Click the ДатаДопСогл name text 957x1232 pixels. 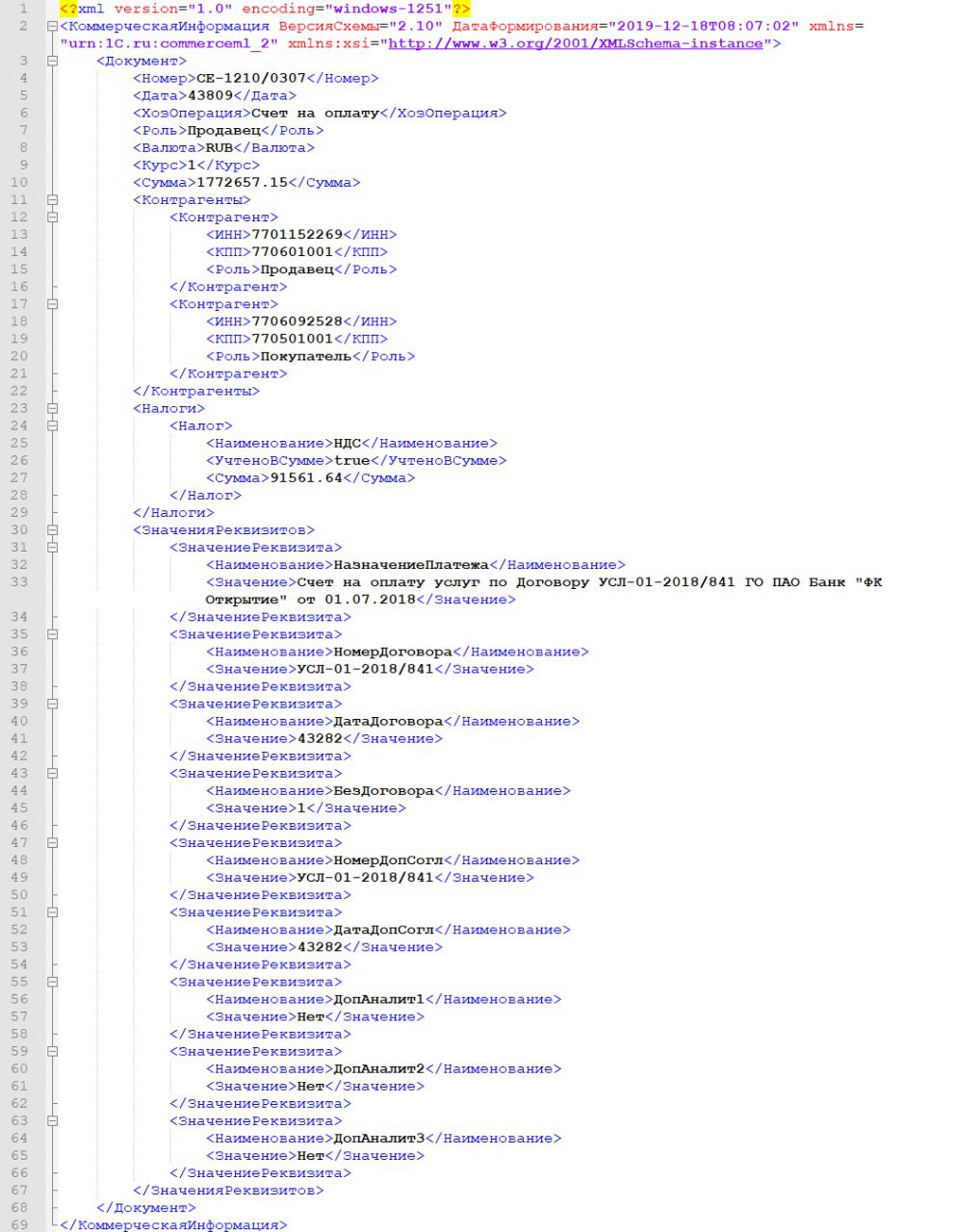[383, 930]
